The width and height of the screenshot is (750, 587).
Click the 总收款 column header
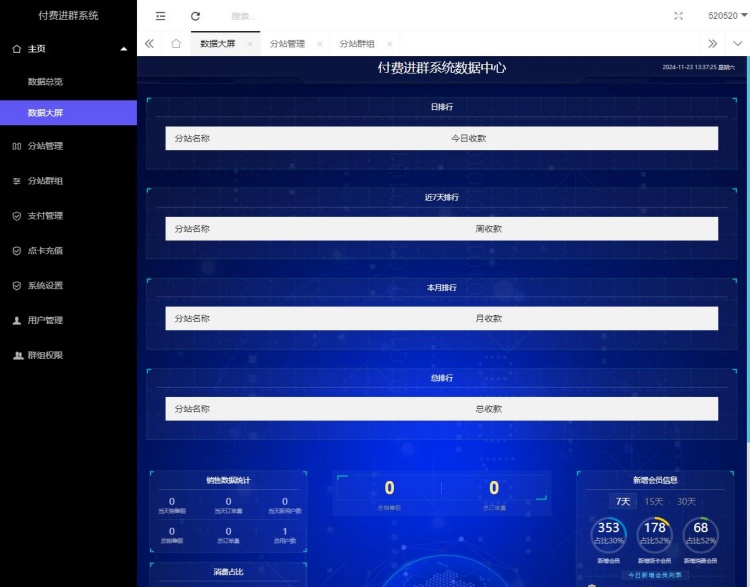[x=488, y=409]
